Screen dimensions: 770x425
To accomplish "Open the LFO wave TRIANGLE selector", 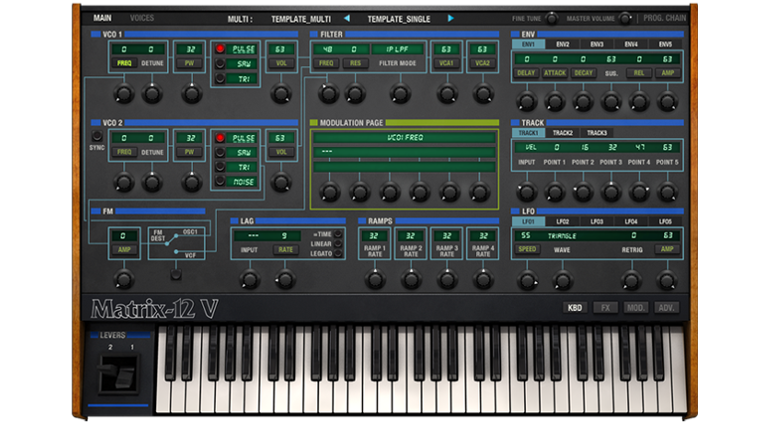I will coord(562,236).
